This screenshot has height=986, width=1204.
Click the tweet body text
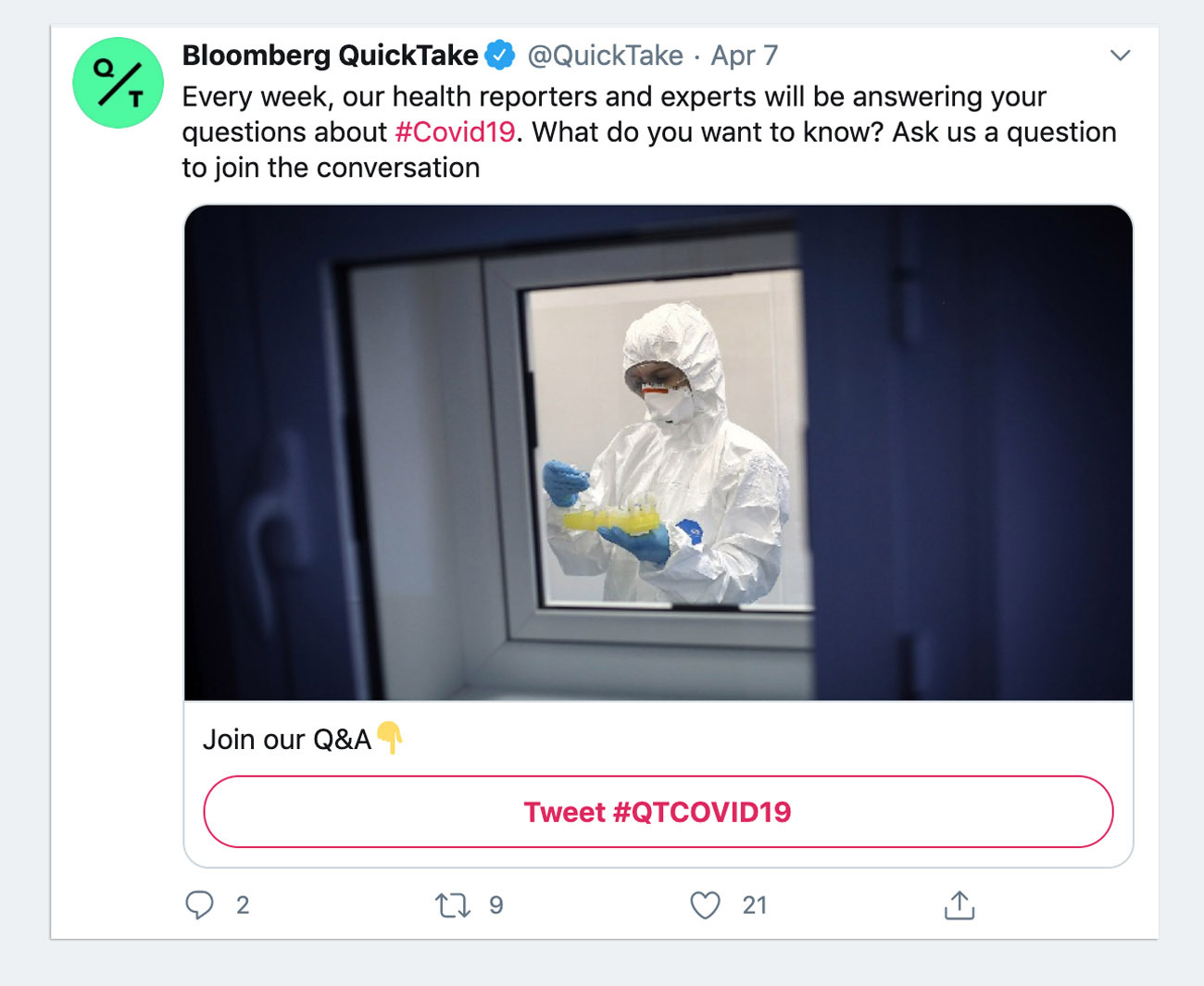click(648, 132)
